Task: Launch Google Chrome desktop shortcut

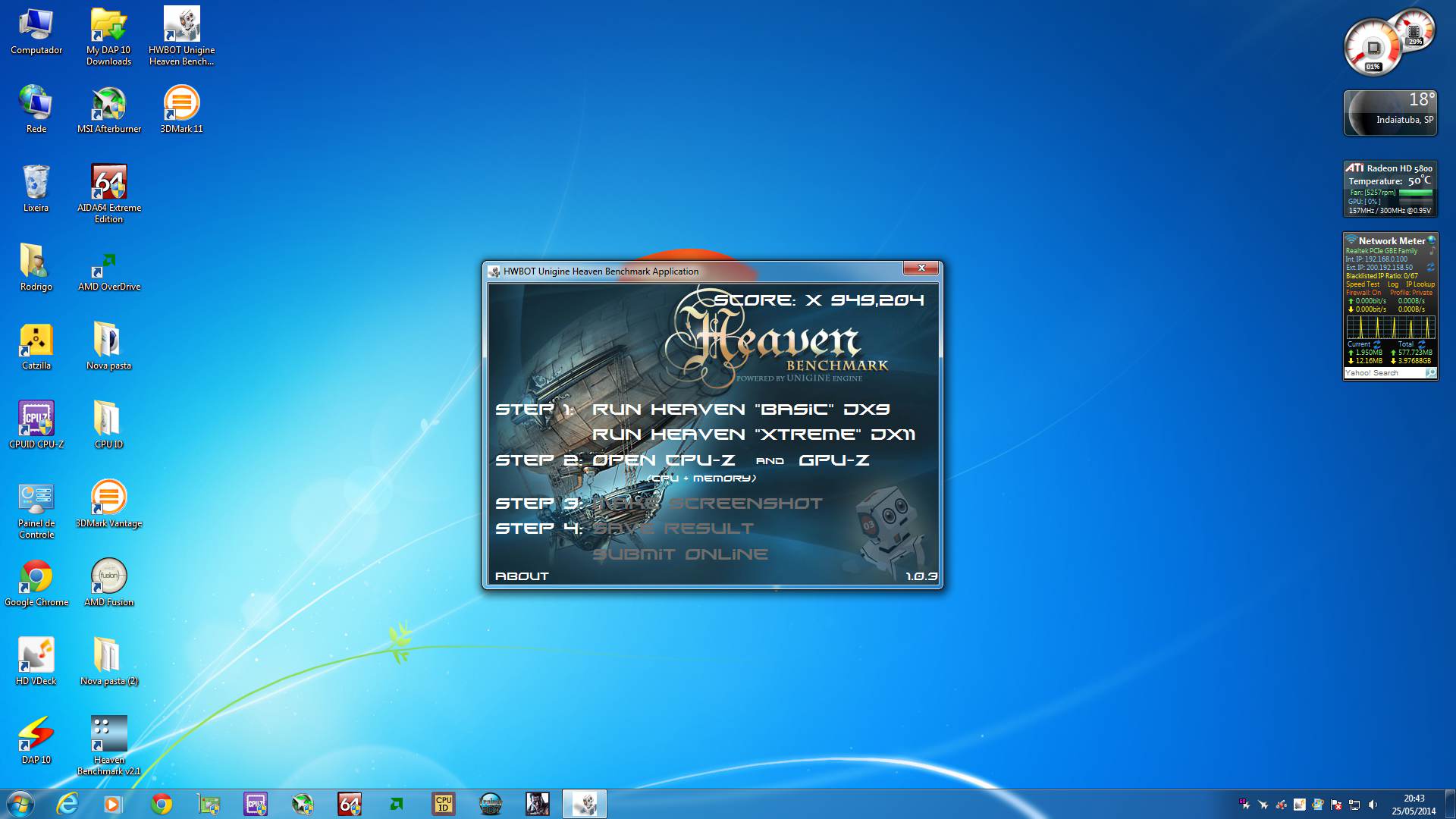Action: [36, 582]
